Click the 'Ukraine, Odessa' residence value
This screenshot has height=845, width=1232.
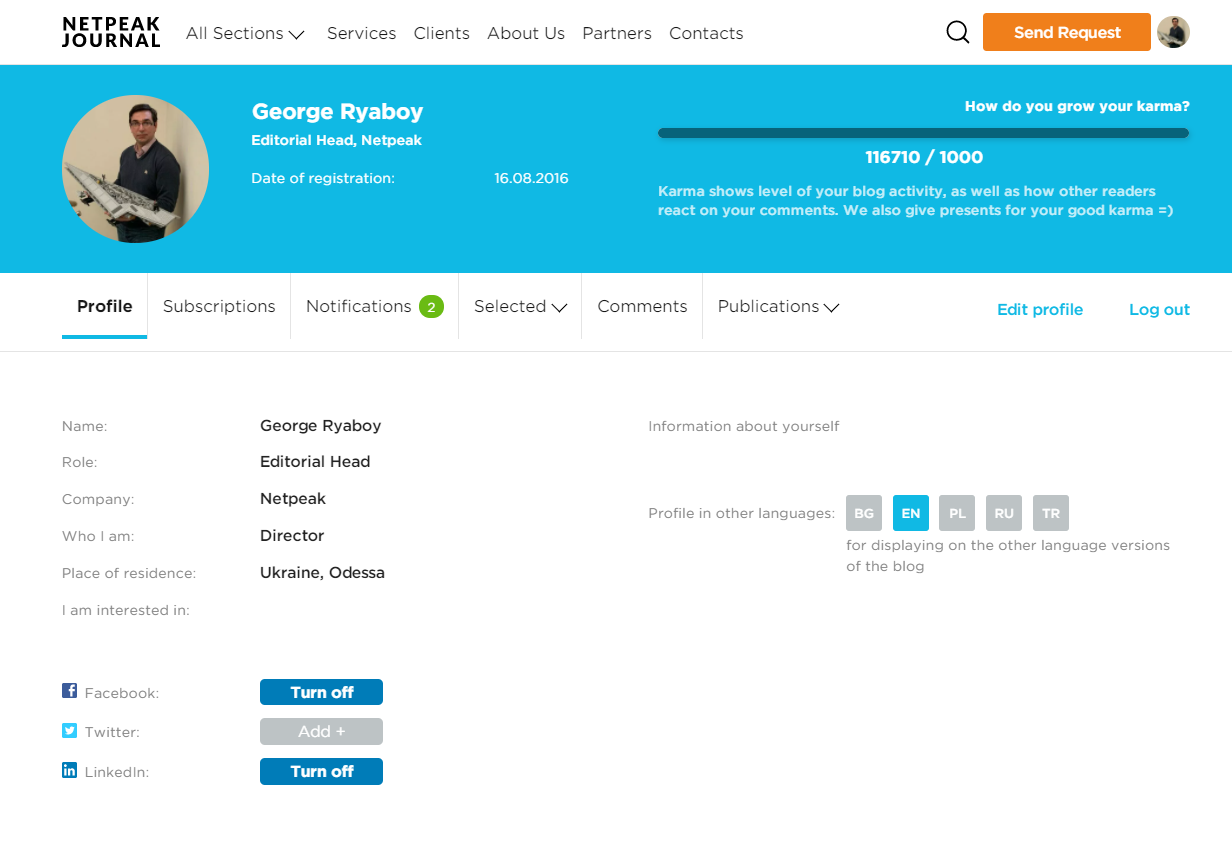322,573
